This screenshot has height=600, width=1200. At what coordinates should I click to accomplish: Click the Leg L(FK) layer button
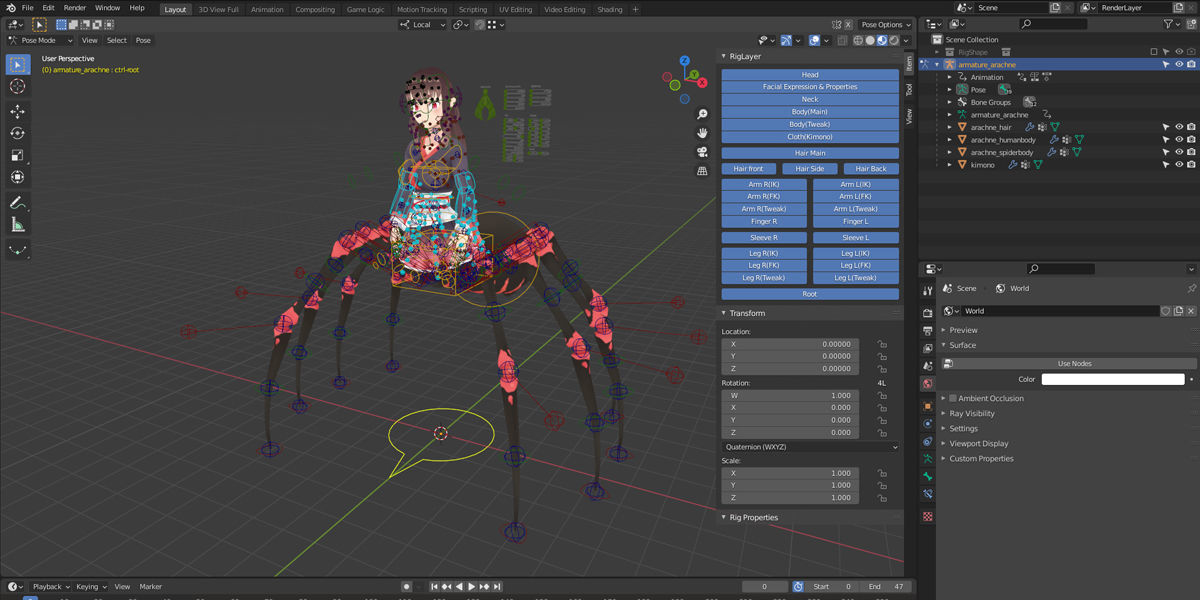point(855,265)
